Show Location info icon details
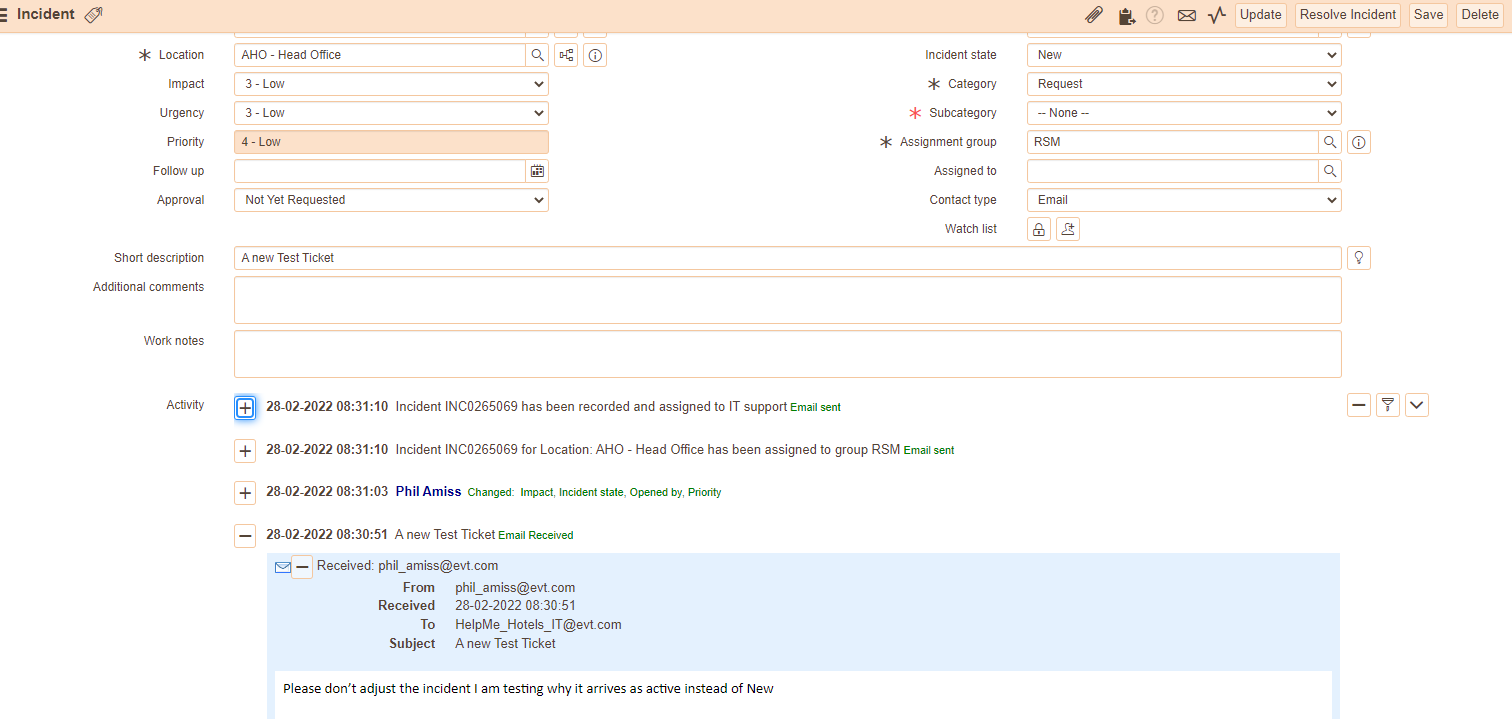This screenshot has width=1512, height=719. pyautogui.click(x=595, y=55)
